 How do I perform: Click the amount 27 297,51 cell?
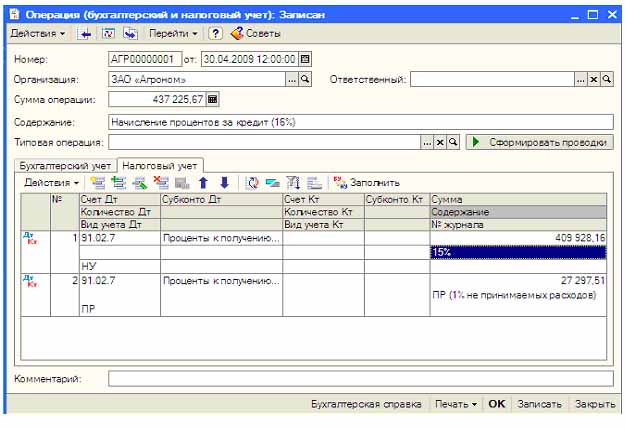(x=518, y=281)
